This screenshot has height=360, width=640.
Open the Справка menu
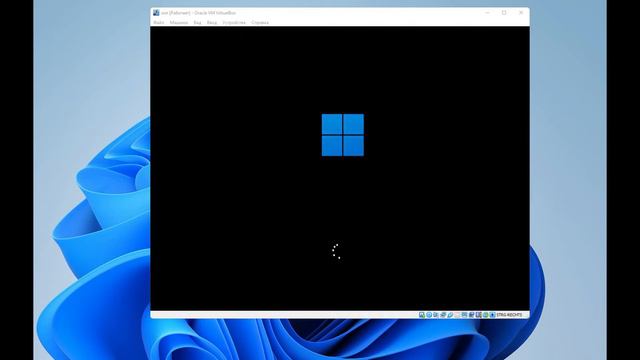tap(260, 22)
